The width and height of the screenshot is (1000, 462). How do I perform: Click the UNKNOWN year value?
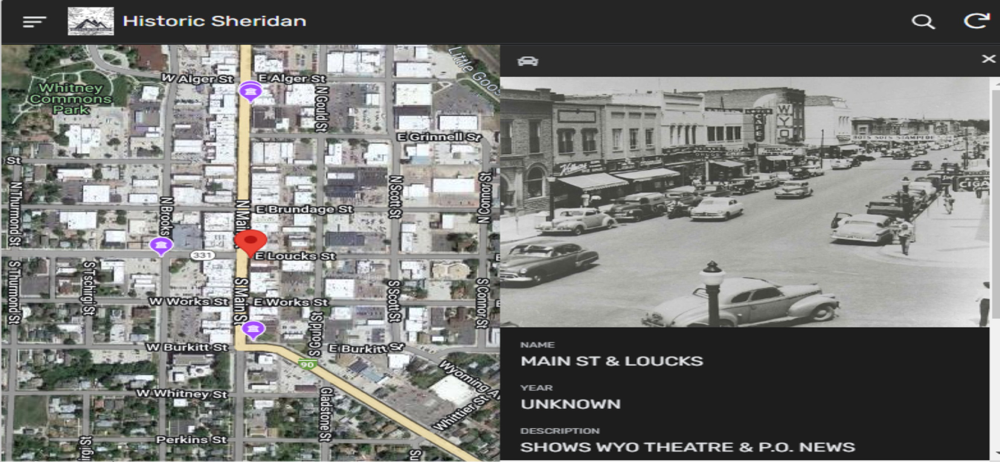570,405
